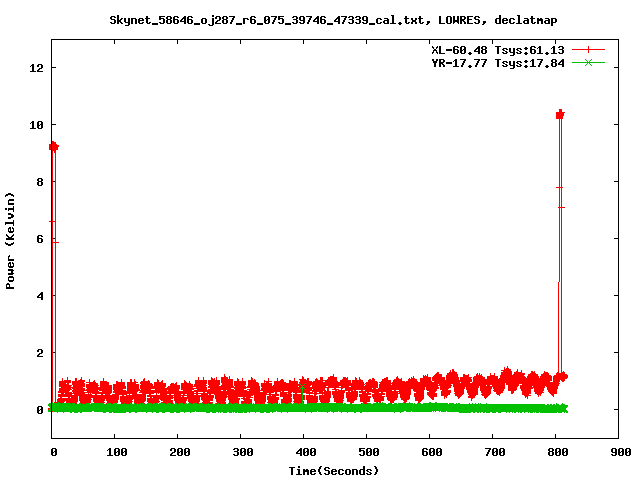Select the YR-17.77 Tsys:17.84 legend label
This screenshot has height=480, width=640.
click(x=498, y=63)
